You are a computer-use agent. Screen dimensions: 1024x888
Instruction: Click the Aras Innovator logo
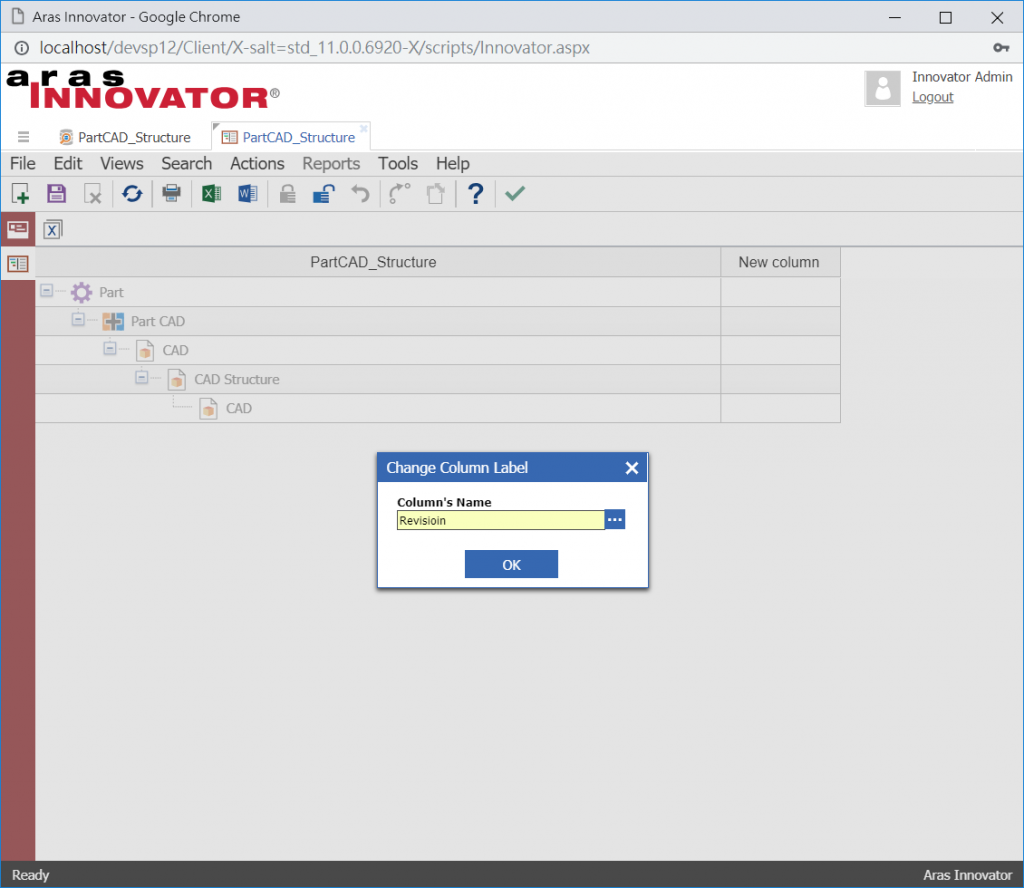pos(143,89)
